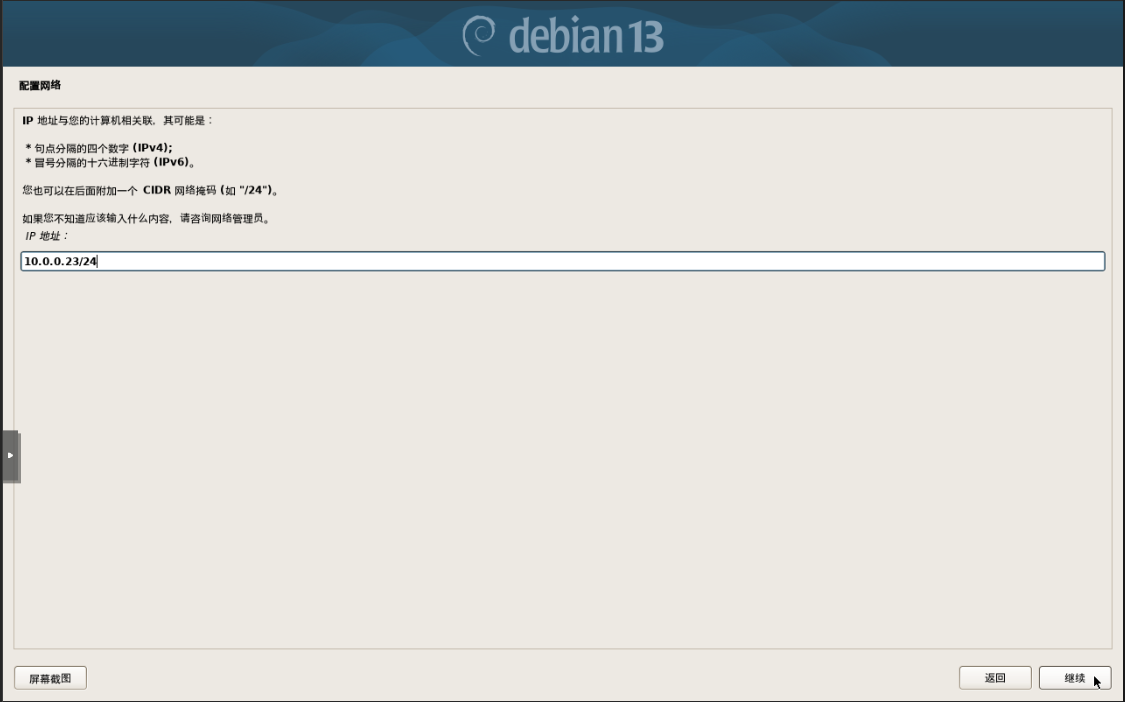Viewport: 1125px width, 702px height.
Task: Click the 冒号分隔的十六进制字符 bullet text
Action: click(x=92, y=162)
